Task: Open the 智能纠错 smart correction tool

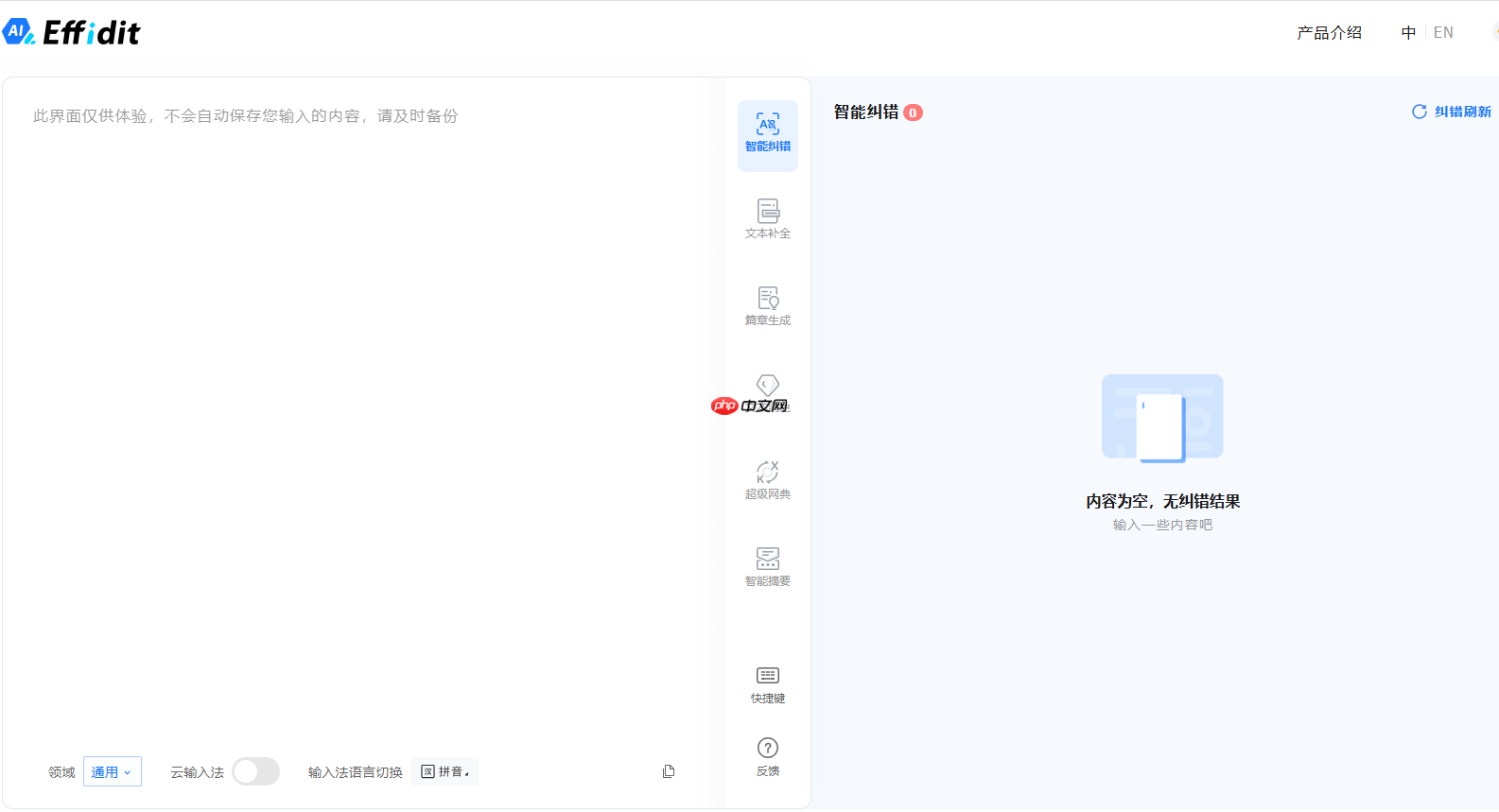Action: pos(767,135)
